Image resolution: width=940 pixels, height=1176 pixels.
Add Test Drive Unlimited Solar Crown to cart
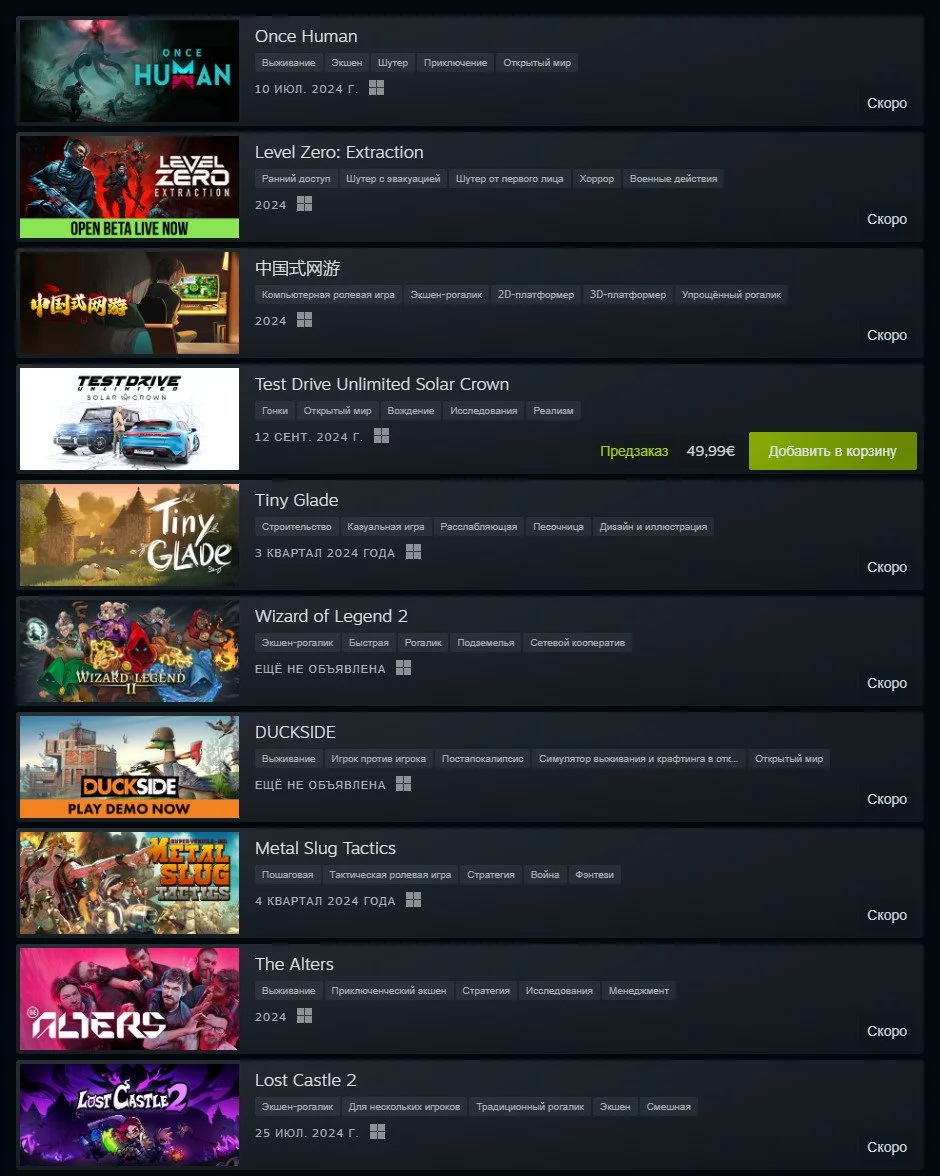tap(833, 451)
